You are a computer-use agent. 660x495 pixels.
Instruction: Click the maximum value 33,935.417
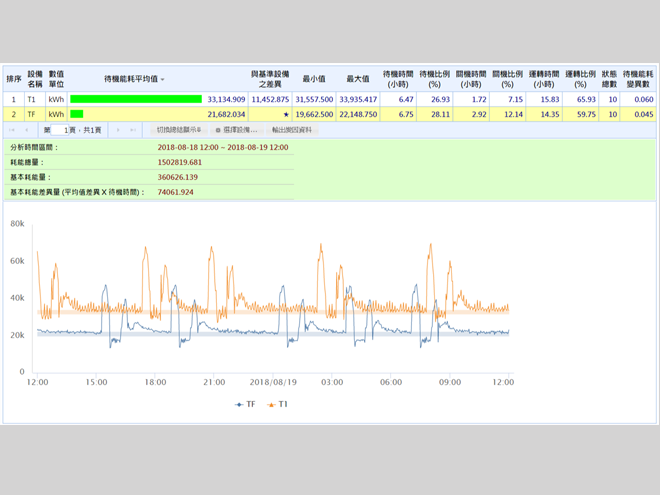(358, 99)
